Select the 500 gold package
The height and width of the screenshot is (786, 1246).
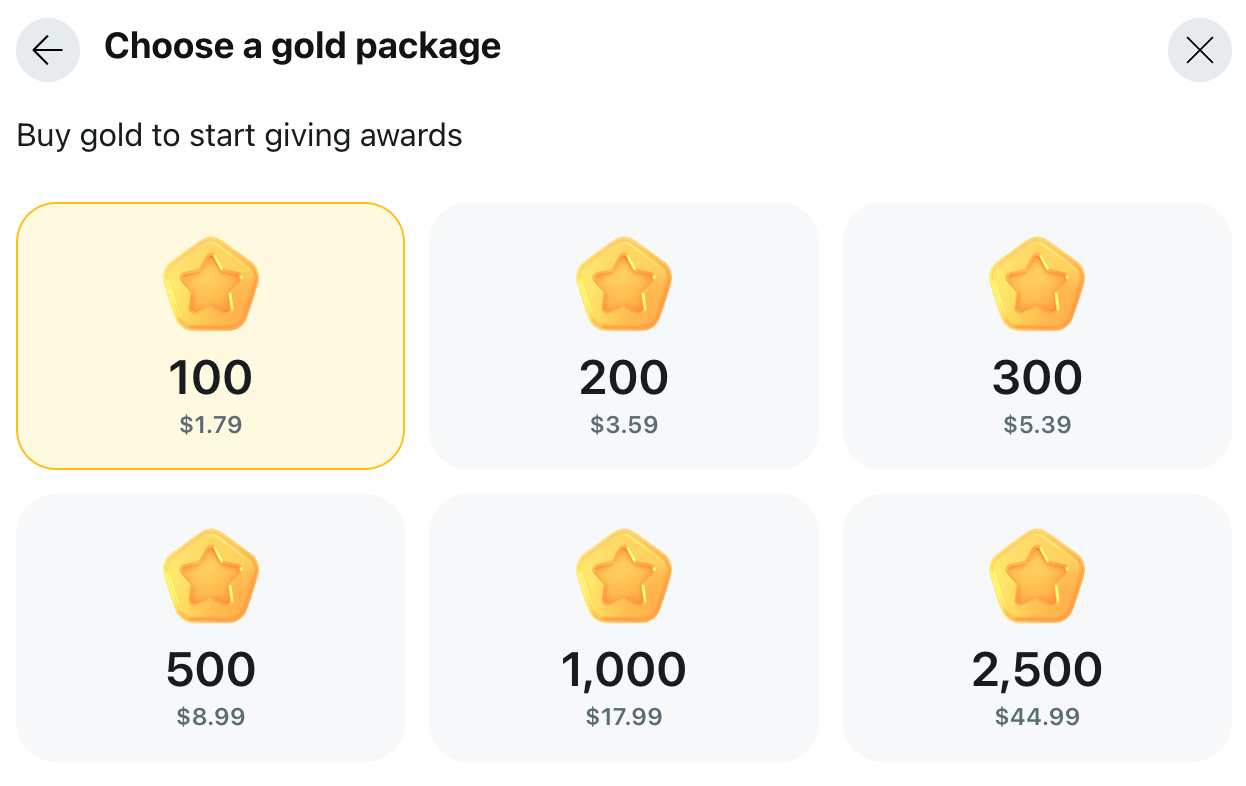click(x=211, y=628)
